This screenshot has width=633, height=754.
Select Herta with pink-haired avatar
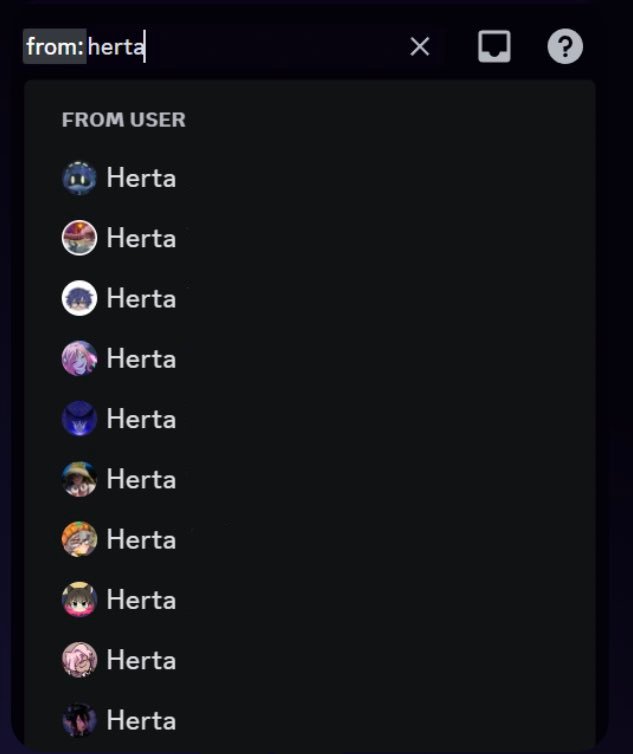(310, 358)
